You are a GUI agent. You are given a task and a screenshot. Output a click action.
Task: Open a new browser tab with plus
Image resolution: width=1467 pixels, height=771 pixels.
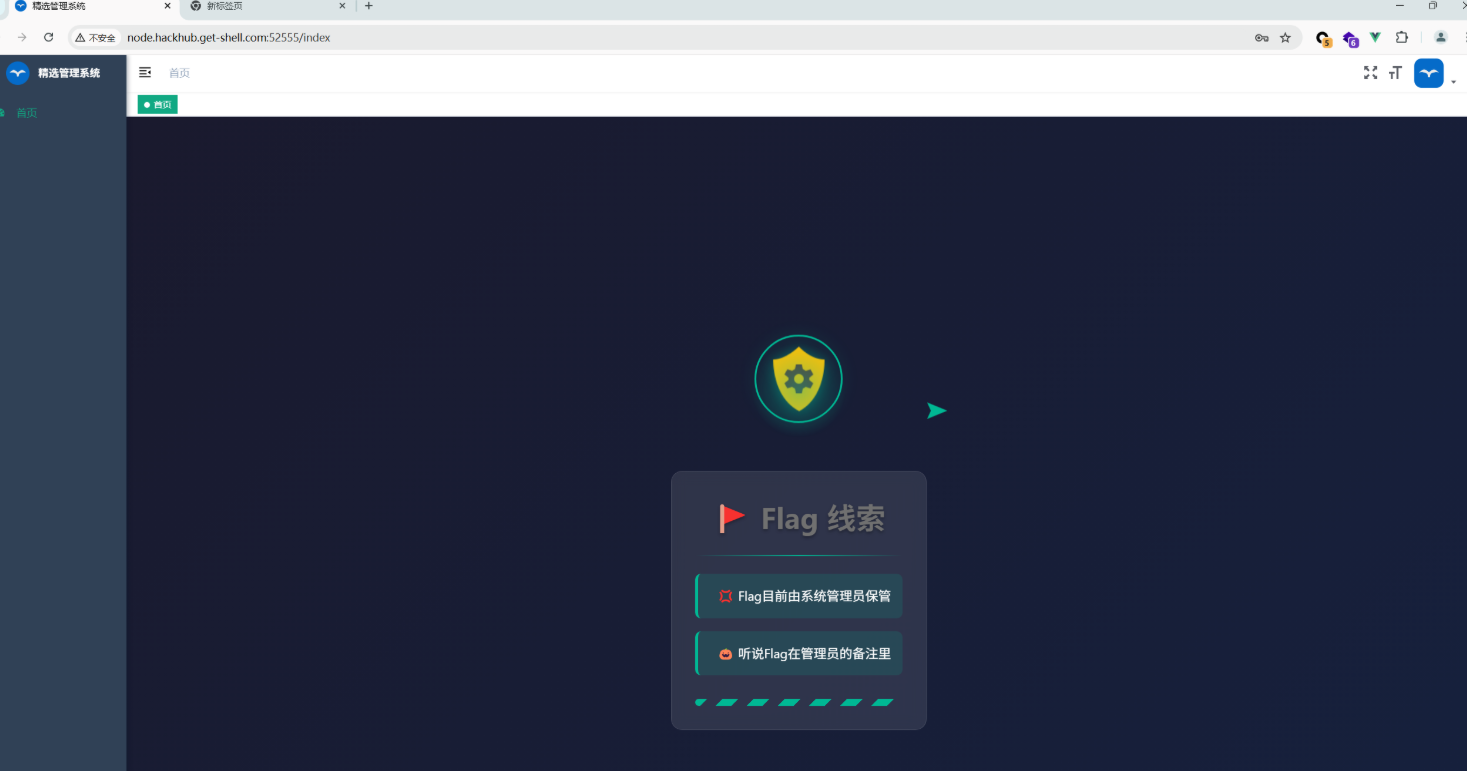point(368,6)
